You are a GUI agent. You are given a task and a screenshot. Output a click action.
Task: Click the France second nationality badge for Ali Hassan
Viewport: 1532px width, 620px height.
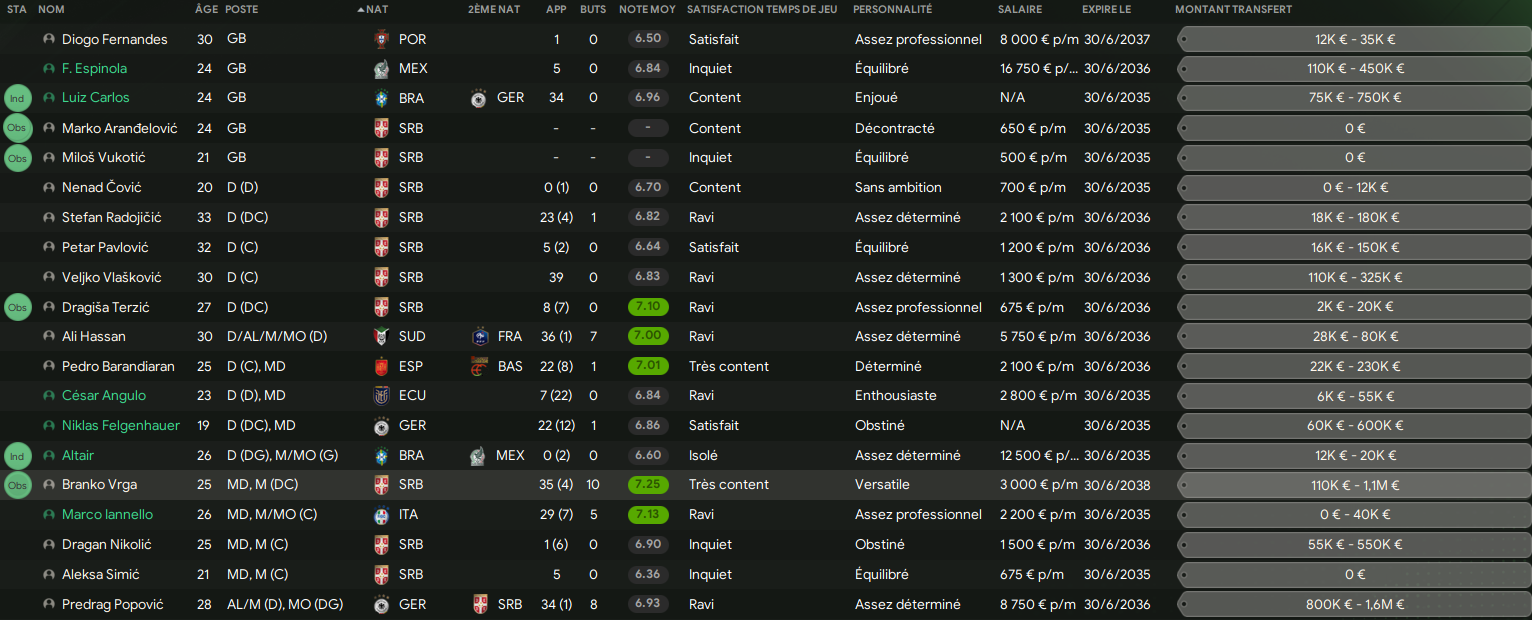coord(479,336)
